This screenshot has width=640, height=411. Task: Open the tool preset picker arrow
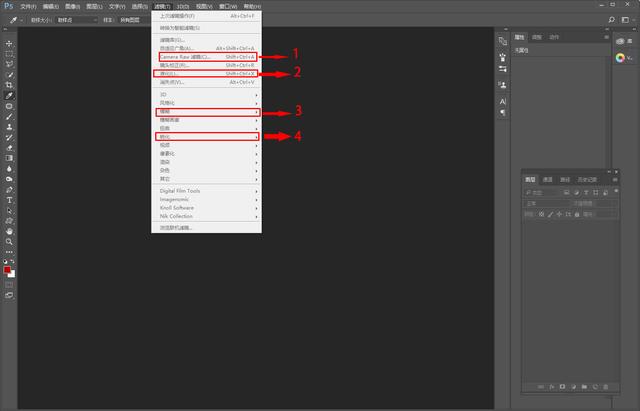(21, 20)
